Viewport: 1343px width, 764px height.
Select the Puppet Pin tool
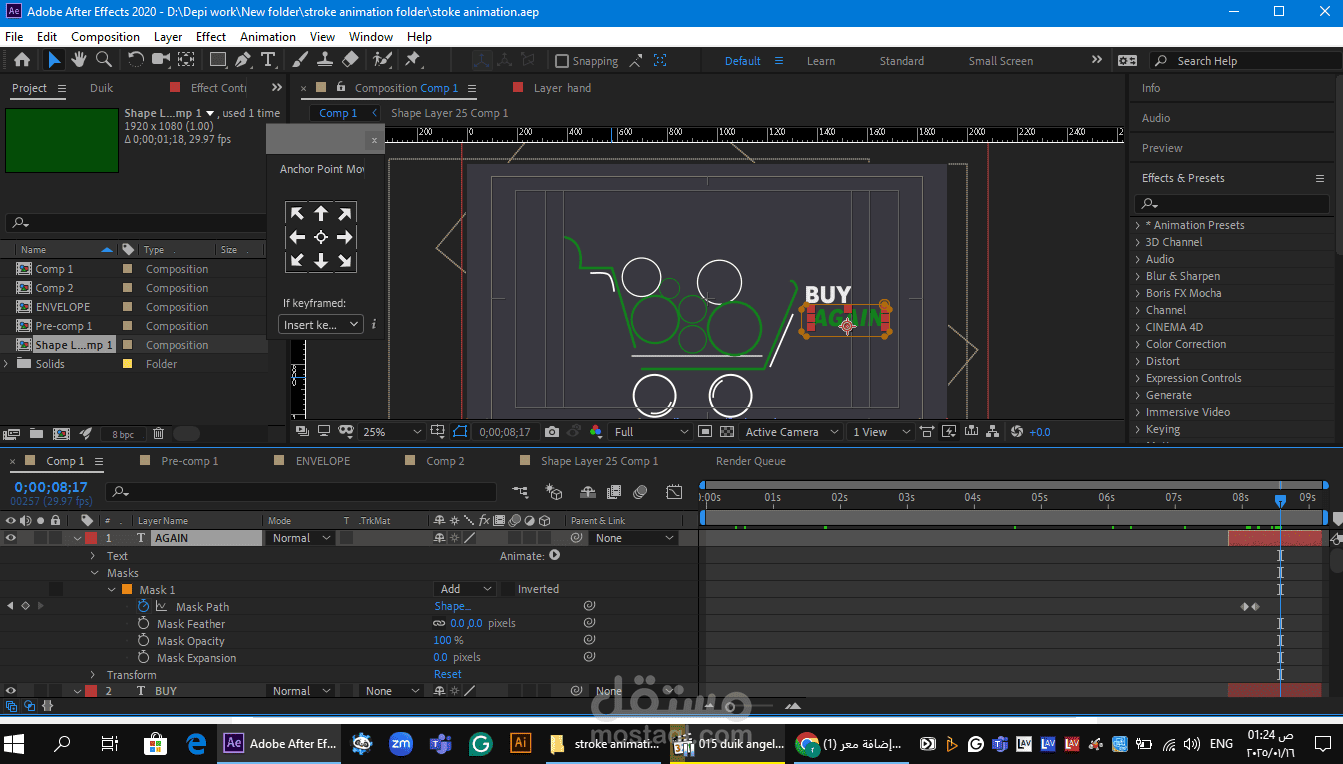[x=412, y=60]
